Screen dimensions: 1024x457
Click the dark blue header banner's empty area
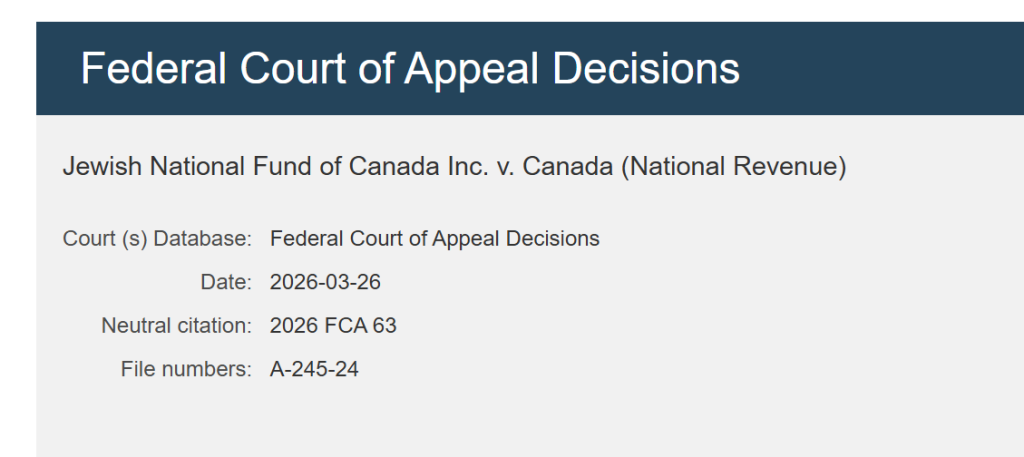[x=880, y=68]
